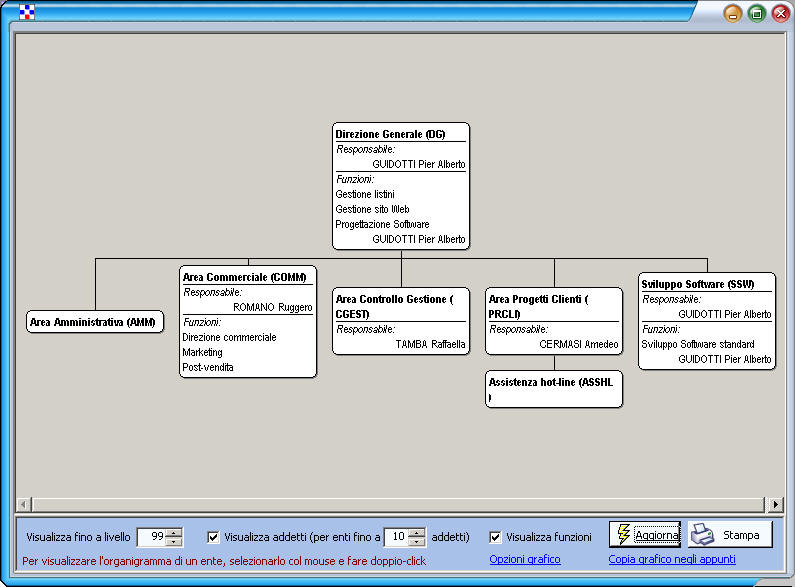
Task: Select the Area Amministrativa (AMM) box
Action: pyautogui.click(x=95, y=322)
